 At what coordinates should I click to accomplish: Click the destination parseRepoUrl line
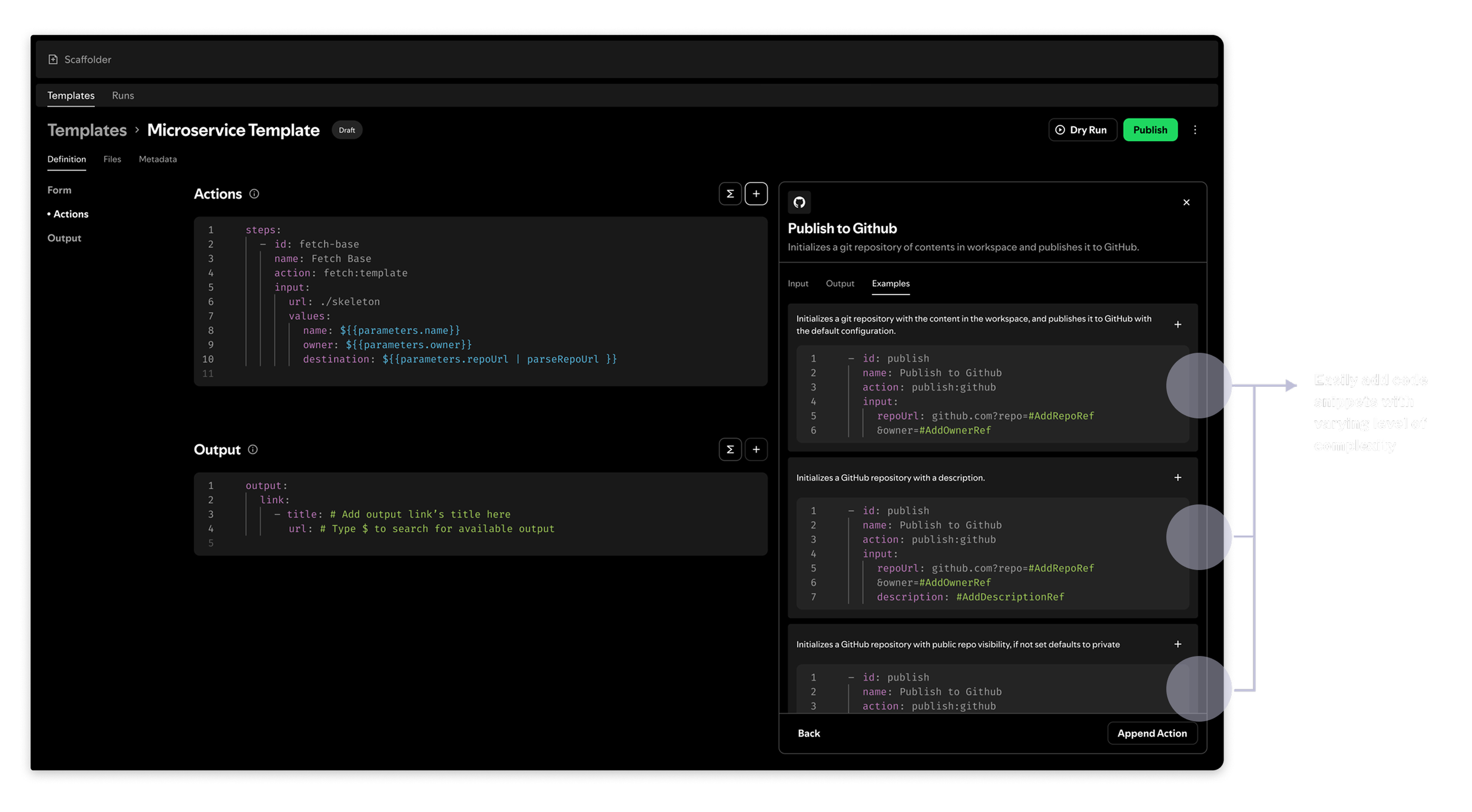pos(460,359)
